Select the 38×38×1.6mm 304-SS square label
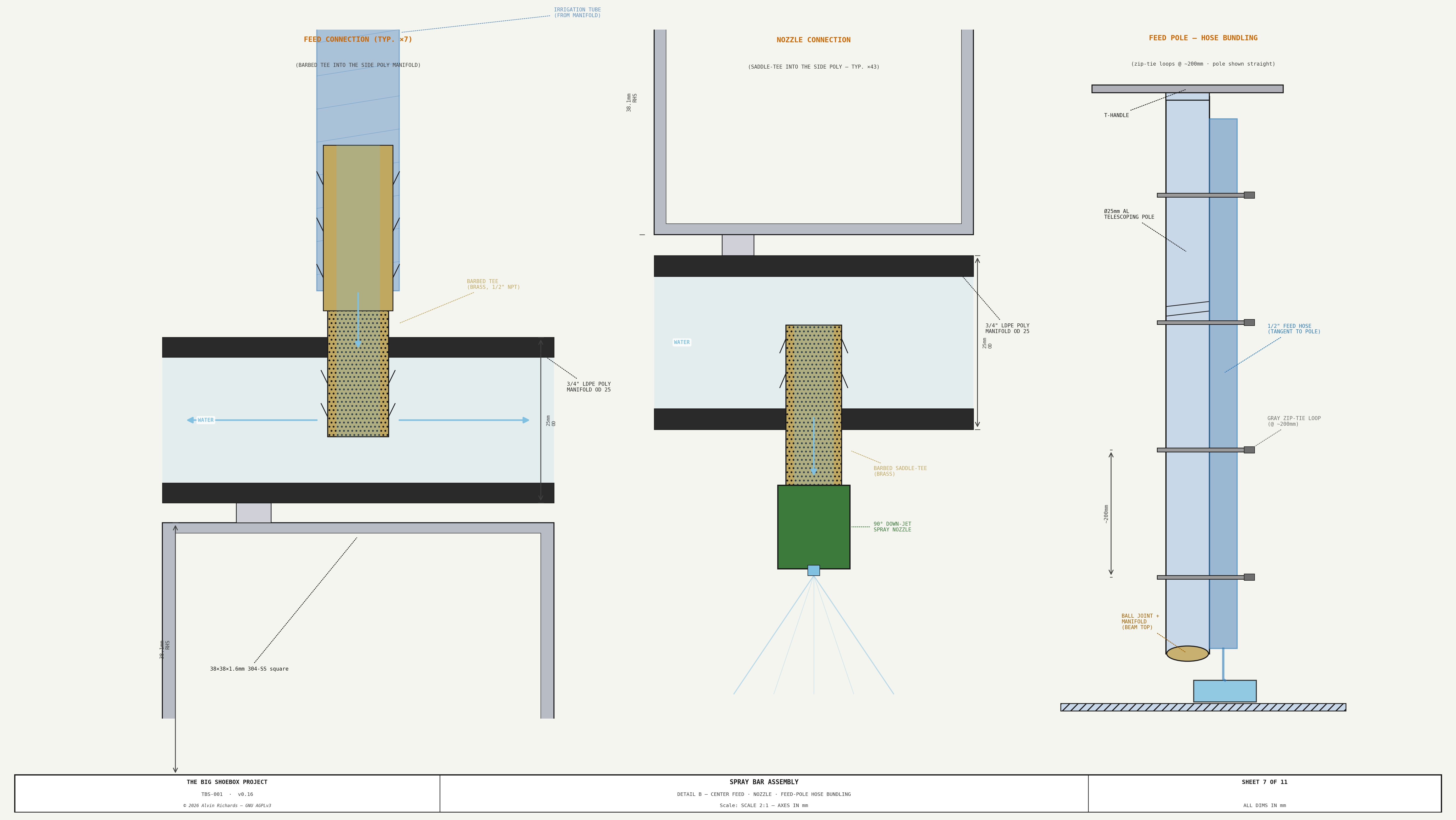Screen dimensions: 1456x820 coord(249,669)
